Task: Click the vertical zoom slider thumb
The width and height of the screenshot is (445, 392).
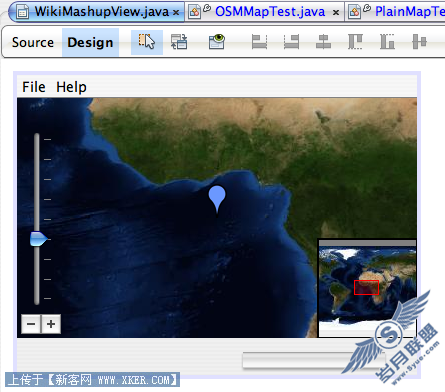Action: pos(39,239)
